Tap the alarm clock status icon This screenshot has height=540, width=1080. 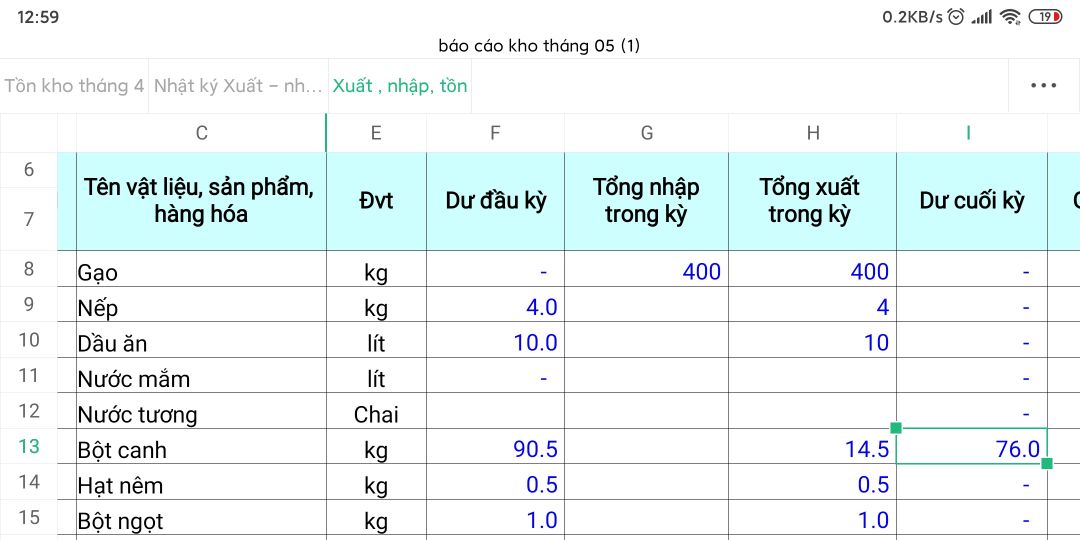coord(957,17)
